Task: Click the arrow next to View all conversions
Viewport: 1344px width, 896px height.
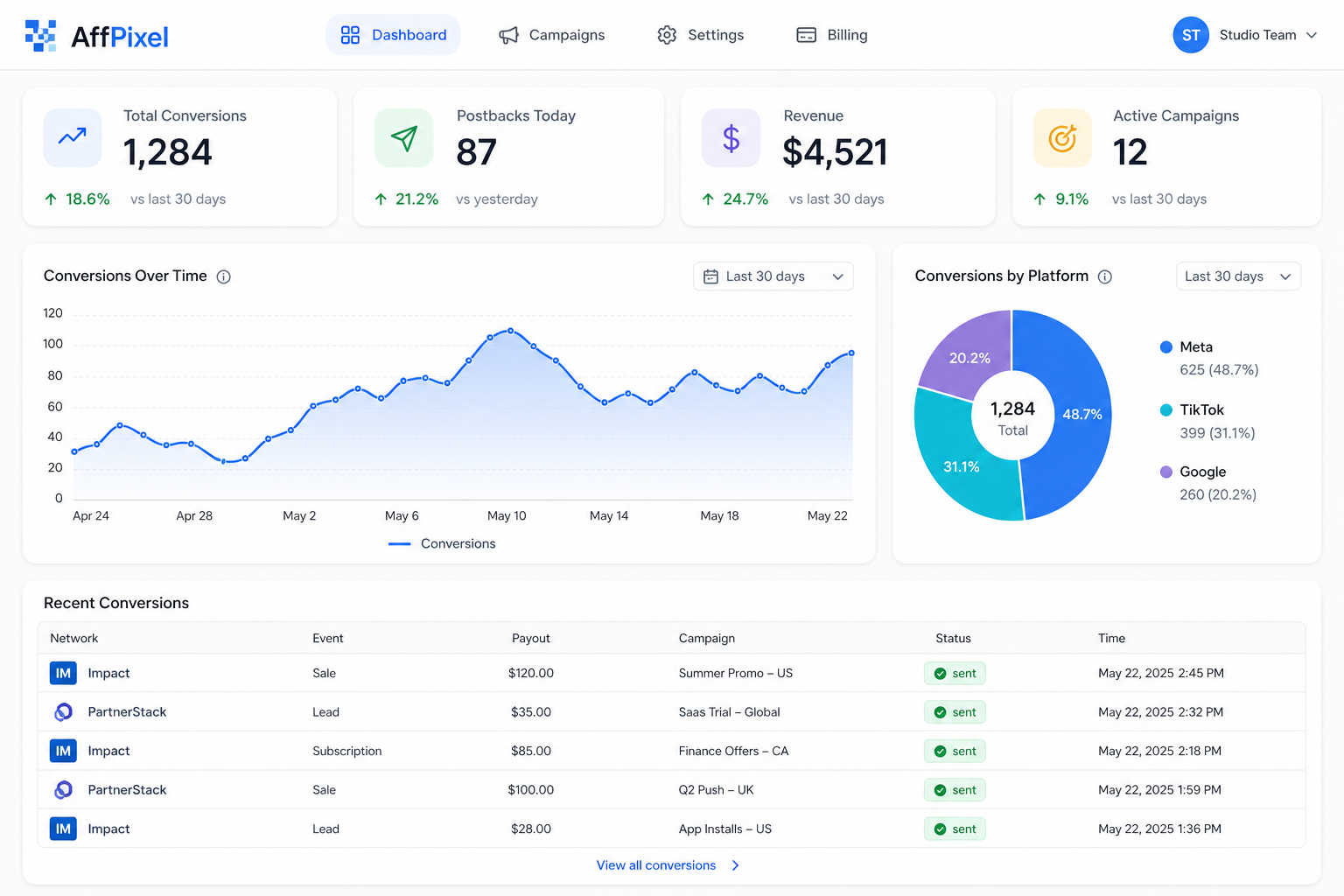Action: [x=735, y=865]
